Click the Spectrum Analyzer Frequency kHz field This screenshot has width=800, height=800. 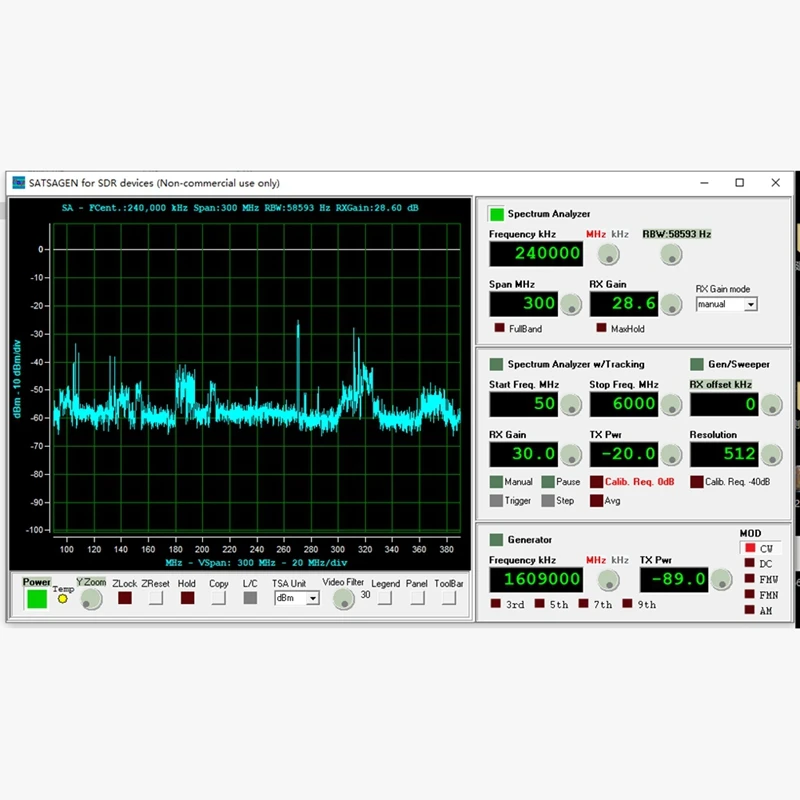click(536, 254)
